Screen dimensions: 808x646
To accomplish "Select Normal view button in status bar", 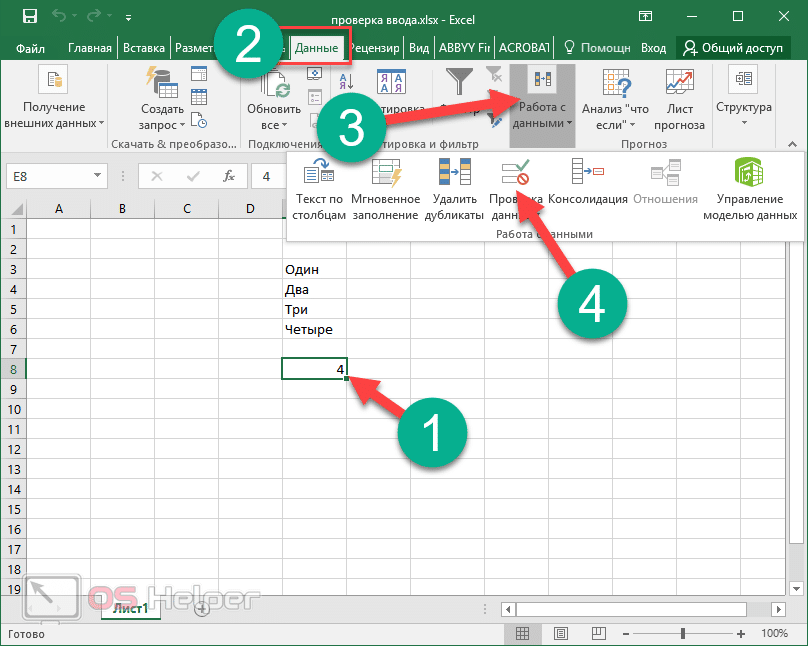I will pos(521,634).
